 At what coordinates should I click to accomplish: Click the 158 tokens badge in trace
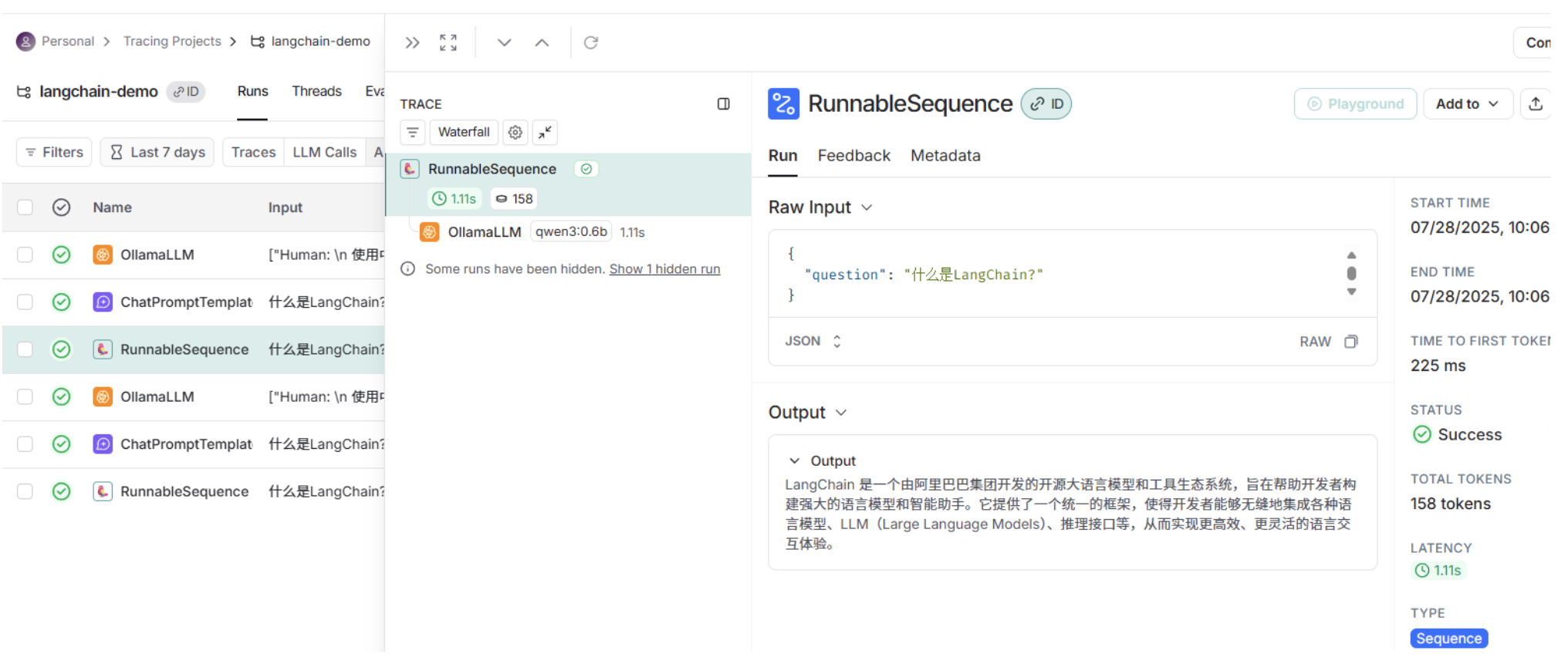tap(514, 199)
